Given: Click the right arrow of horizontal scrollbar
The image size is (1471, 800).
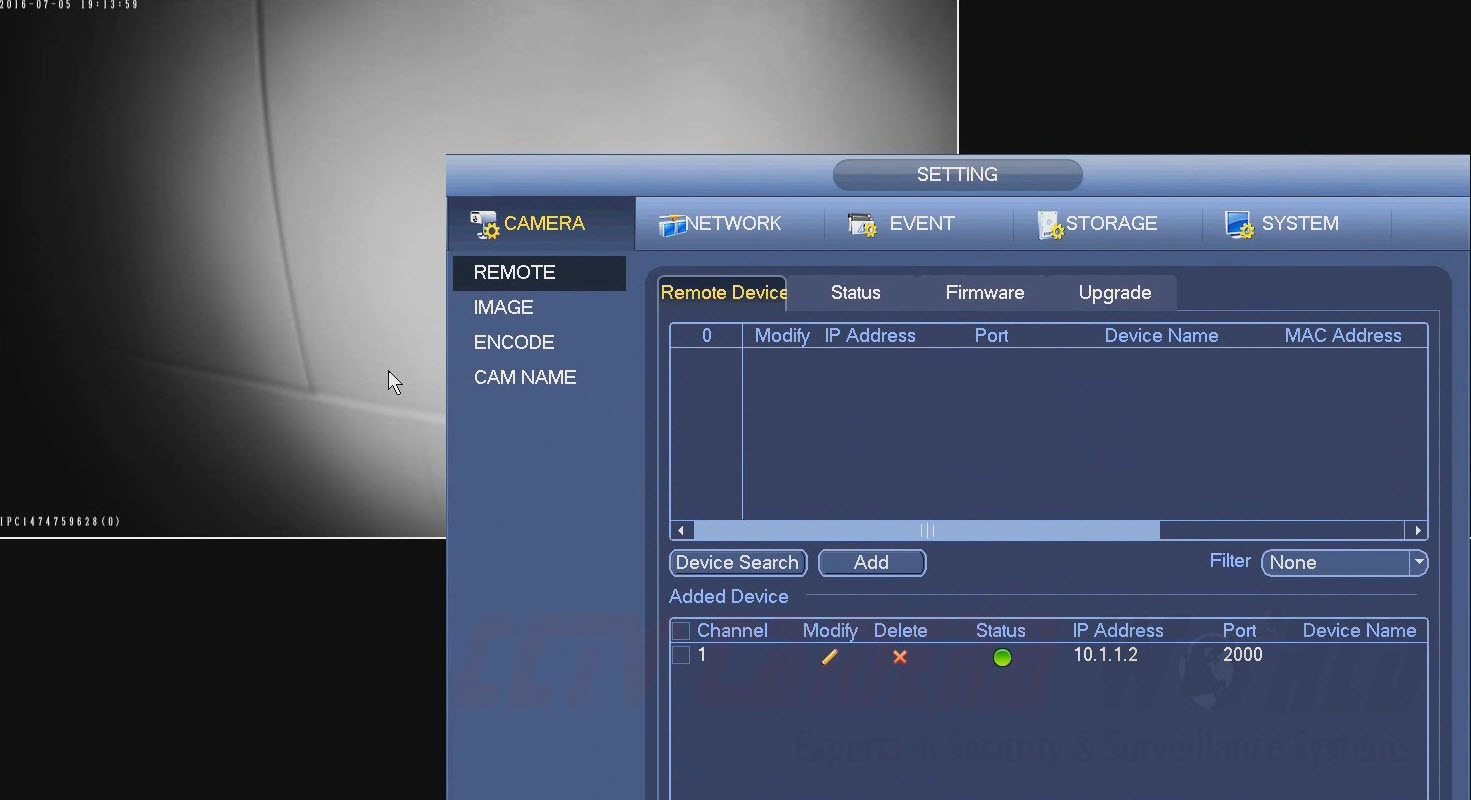Looking at the screenshot, I should point(1417,530).
